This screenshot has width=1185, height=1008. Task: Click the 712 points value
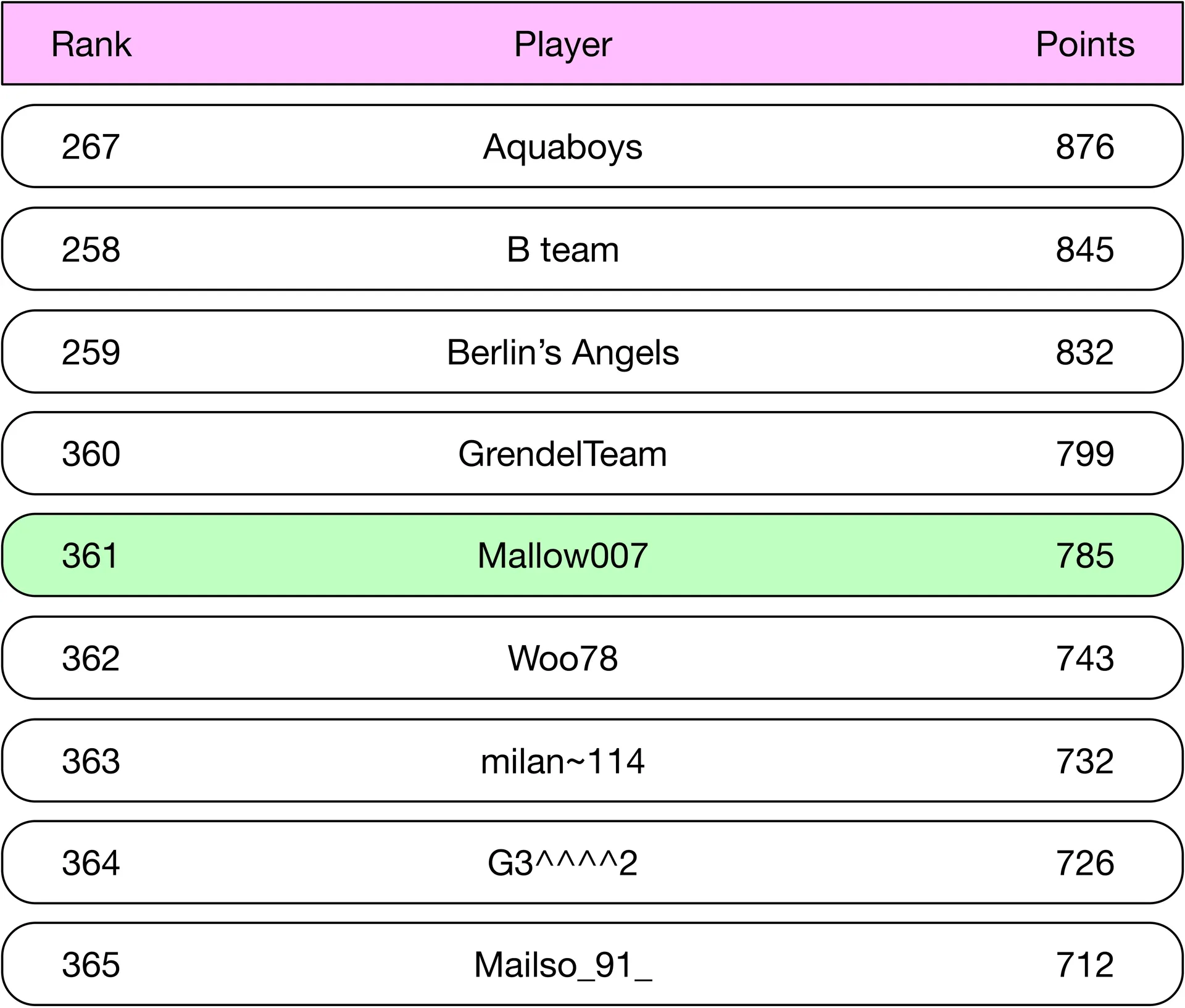coord(1085,964)
